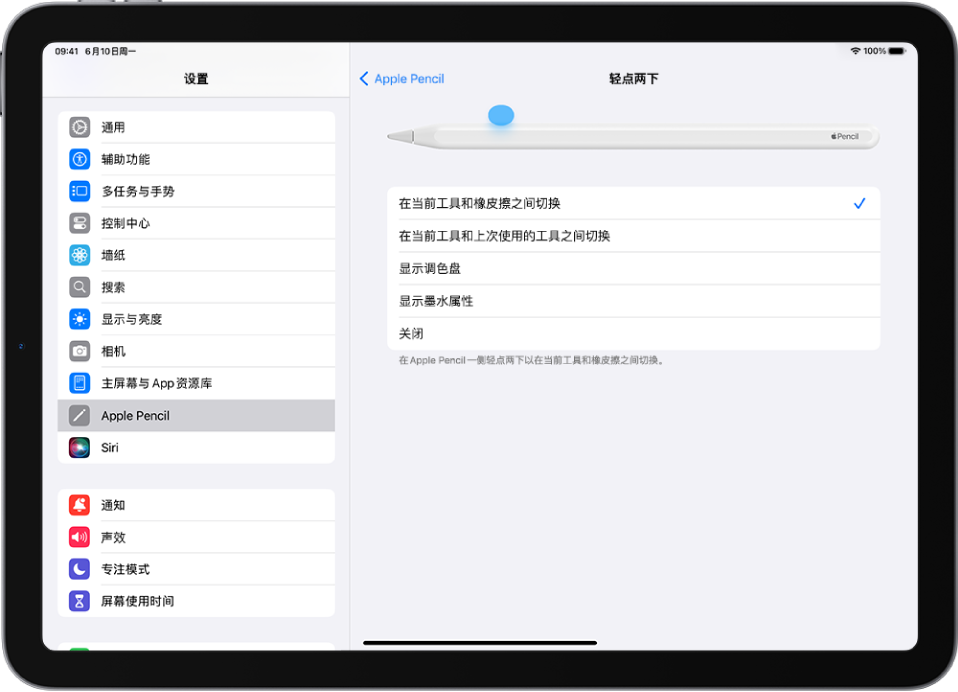The image size is (958, 692).
Task: Open 主屏幕与 App 资源库 row
Action: click(196, 383)
